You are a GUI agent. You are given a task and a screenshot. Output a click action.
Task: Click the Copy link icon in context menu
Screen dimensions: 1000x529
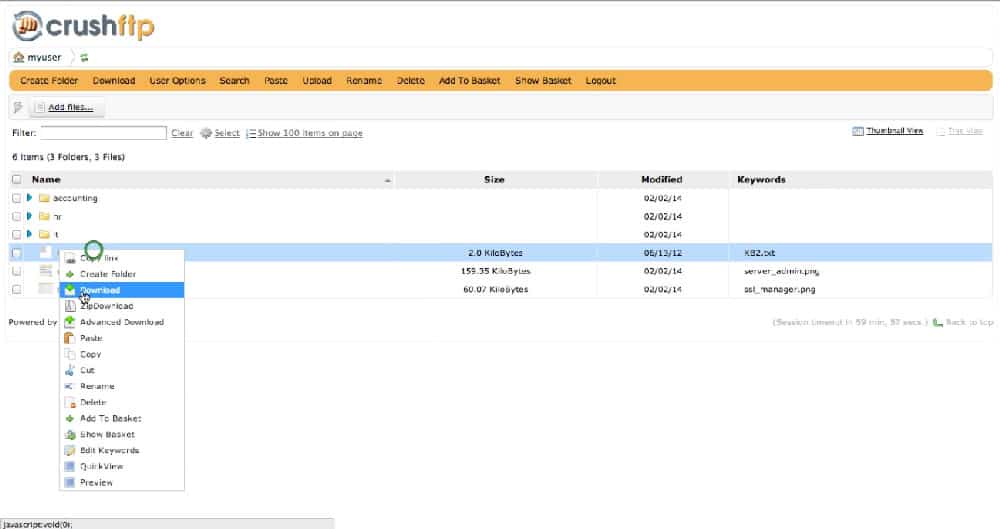[70, 258]
